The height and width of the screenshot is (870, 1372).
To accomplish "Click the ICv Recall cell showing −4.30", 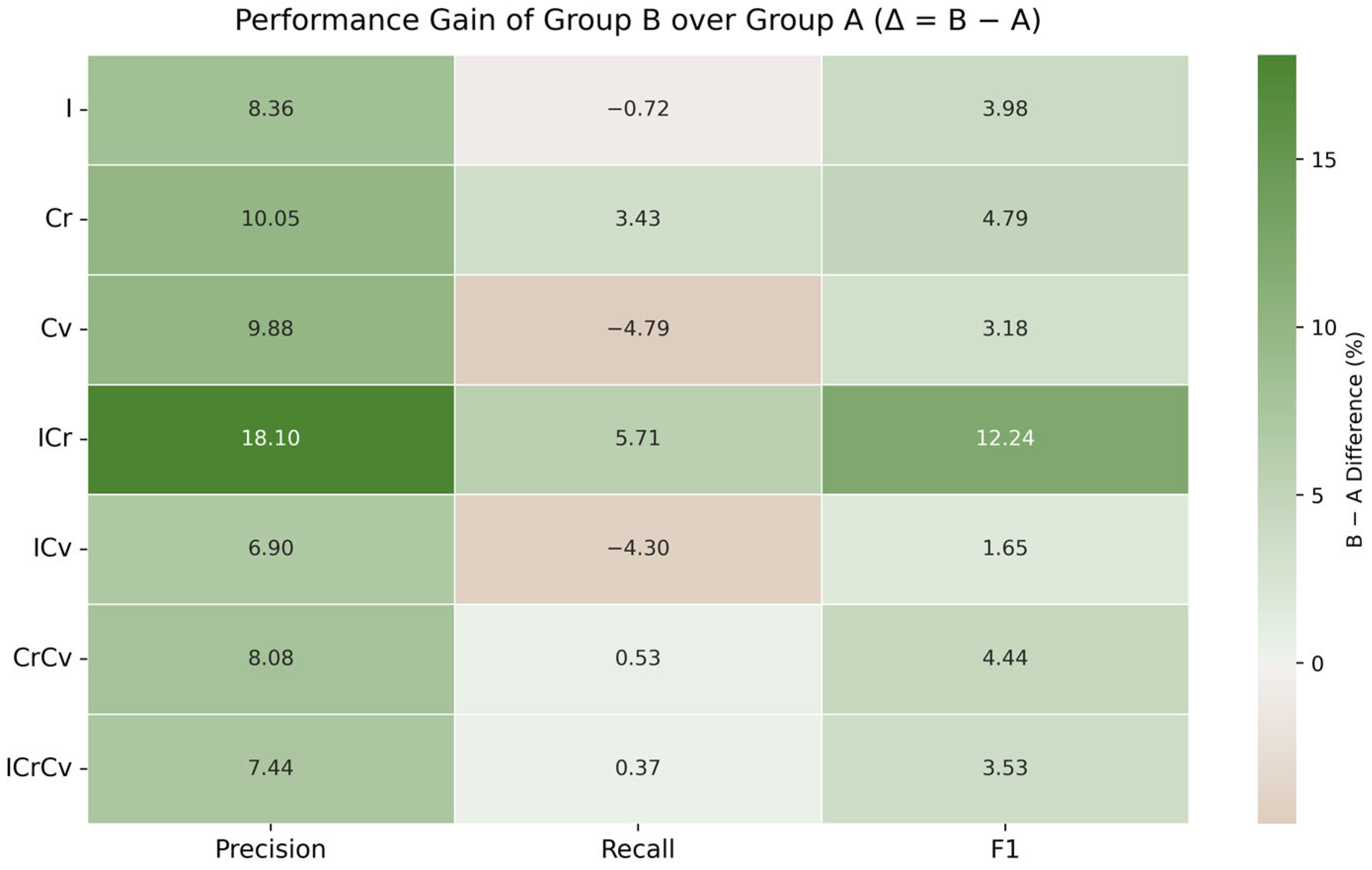I will point(638,548).
